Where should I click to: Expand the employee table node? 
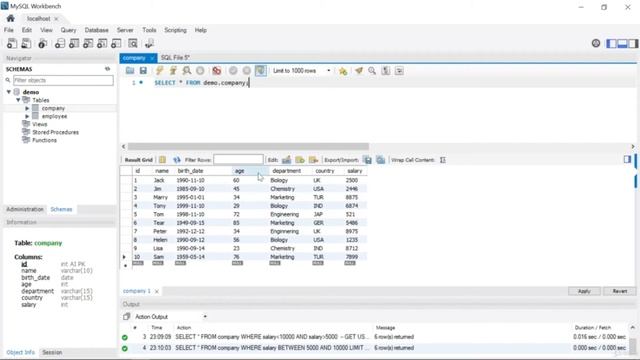27,116
